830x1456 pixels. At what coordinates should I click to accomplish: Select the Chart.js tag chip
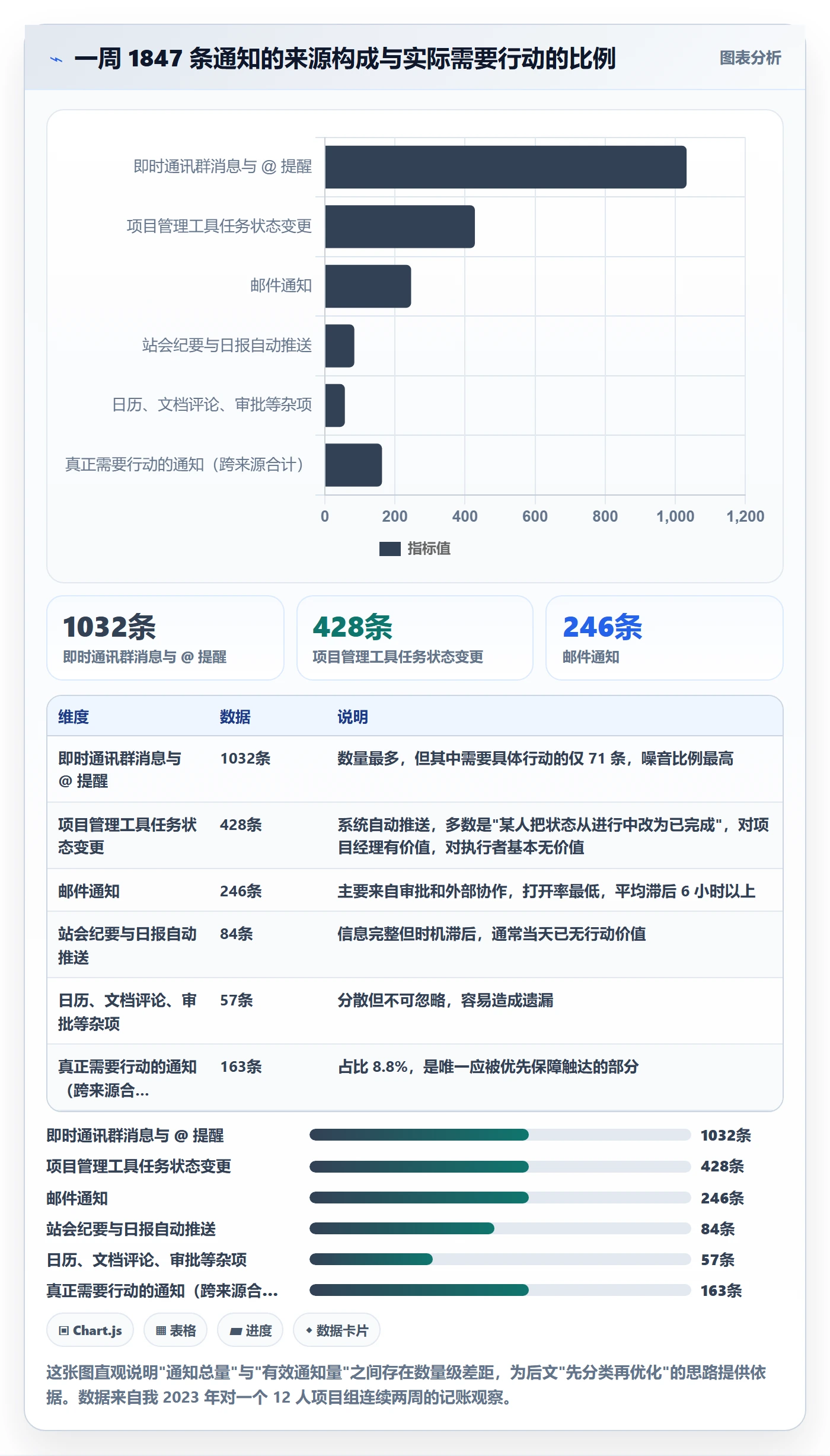coord(90,1330)
